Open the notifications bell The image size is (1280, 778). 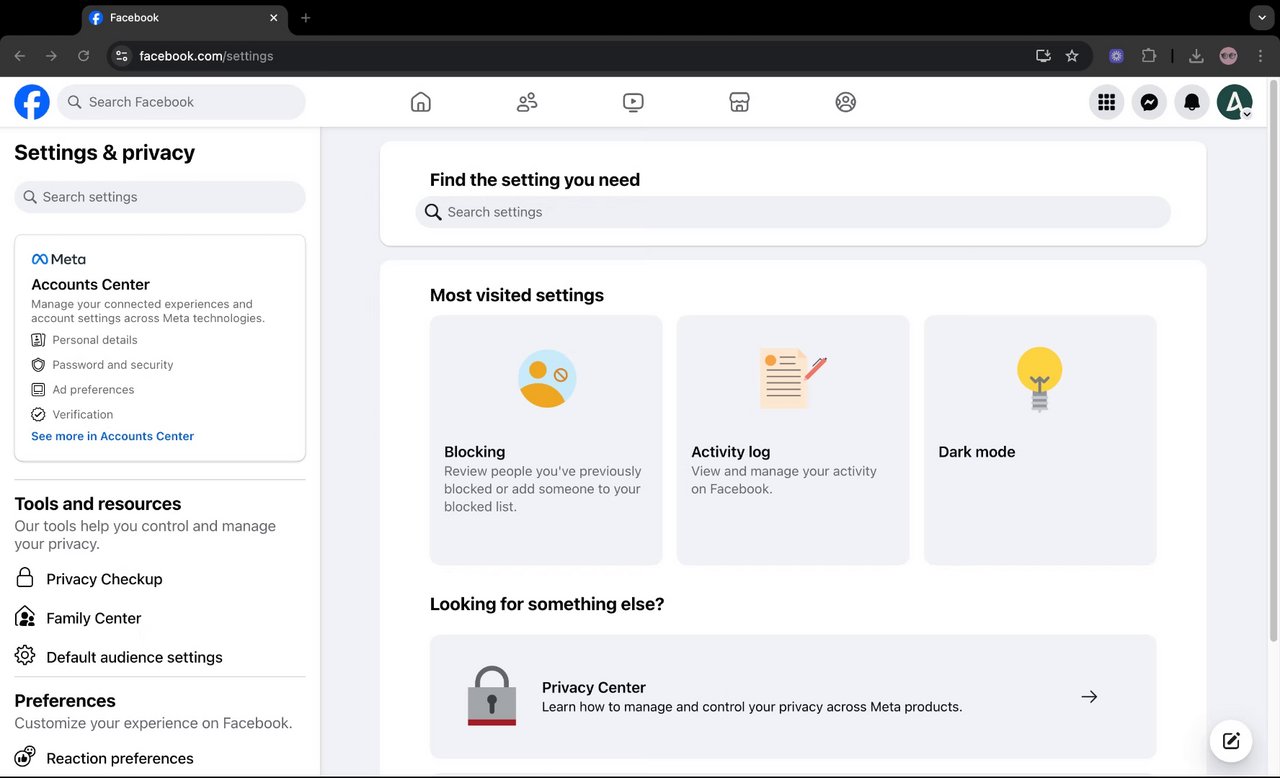tap(1192, 102)
